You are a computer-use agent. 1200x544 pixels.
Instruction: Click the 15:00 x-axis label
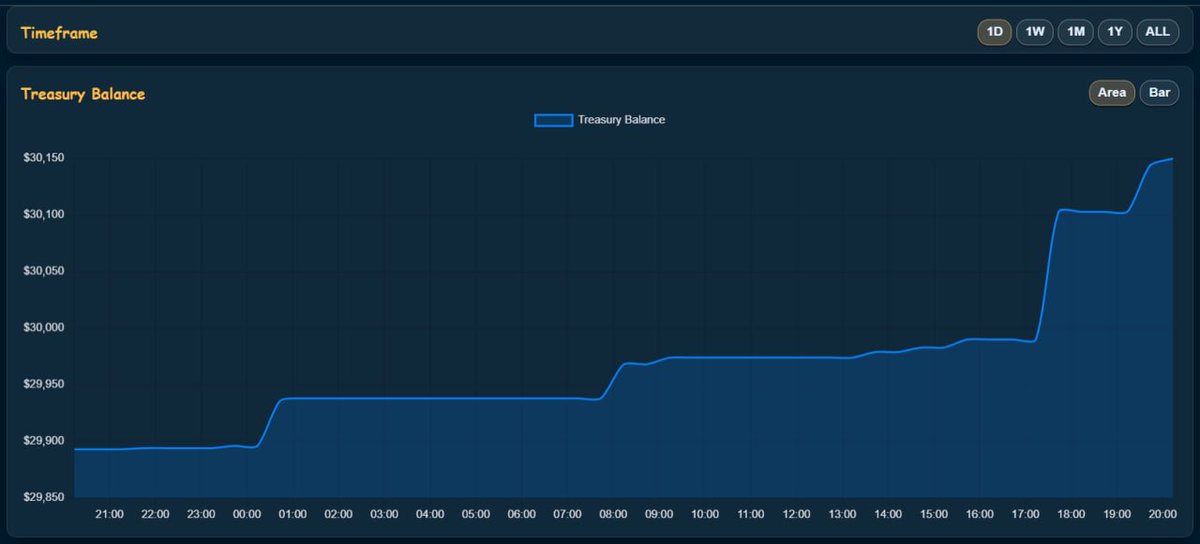[x=934, y=514]
